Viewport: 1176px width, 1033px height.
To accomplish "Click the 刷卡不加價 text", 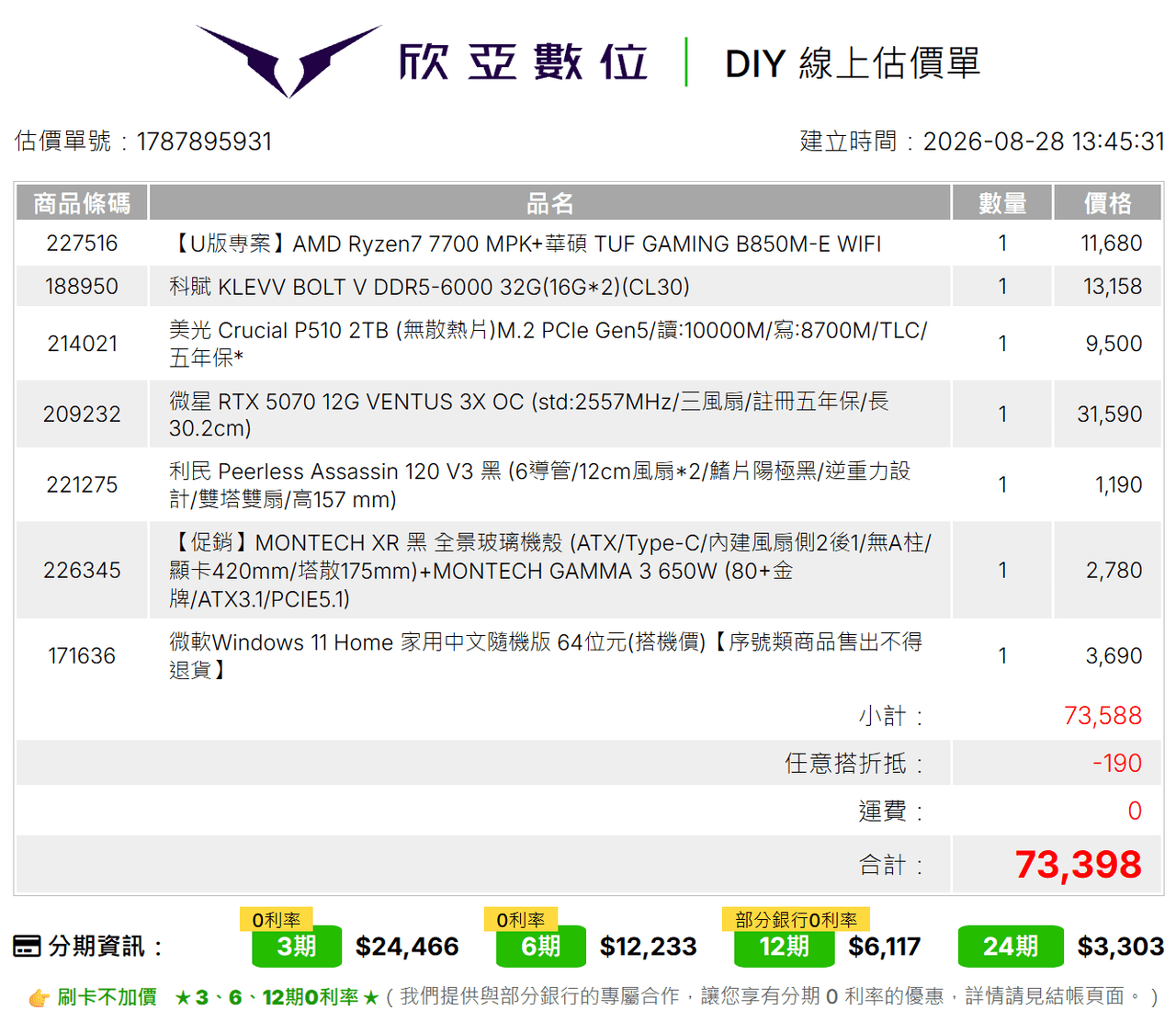I will [x=107, y=997].
